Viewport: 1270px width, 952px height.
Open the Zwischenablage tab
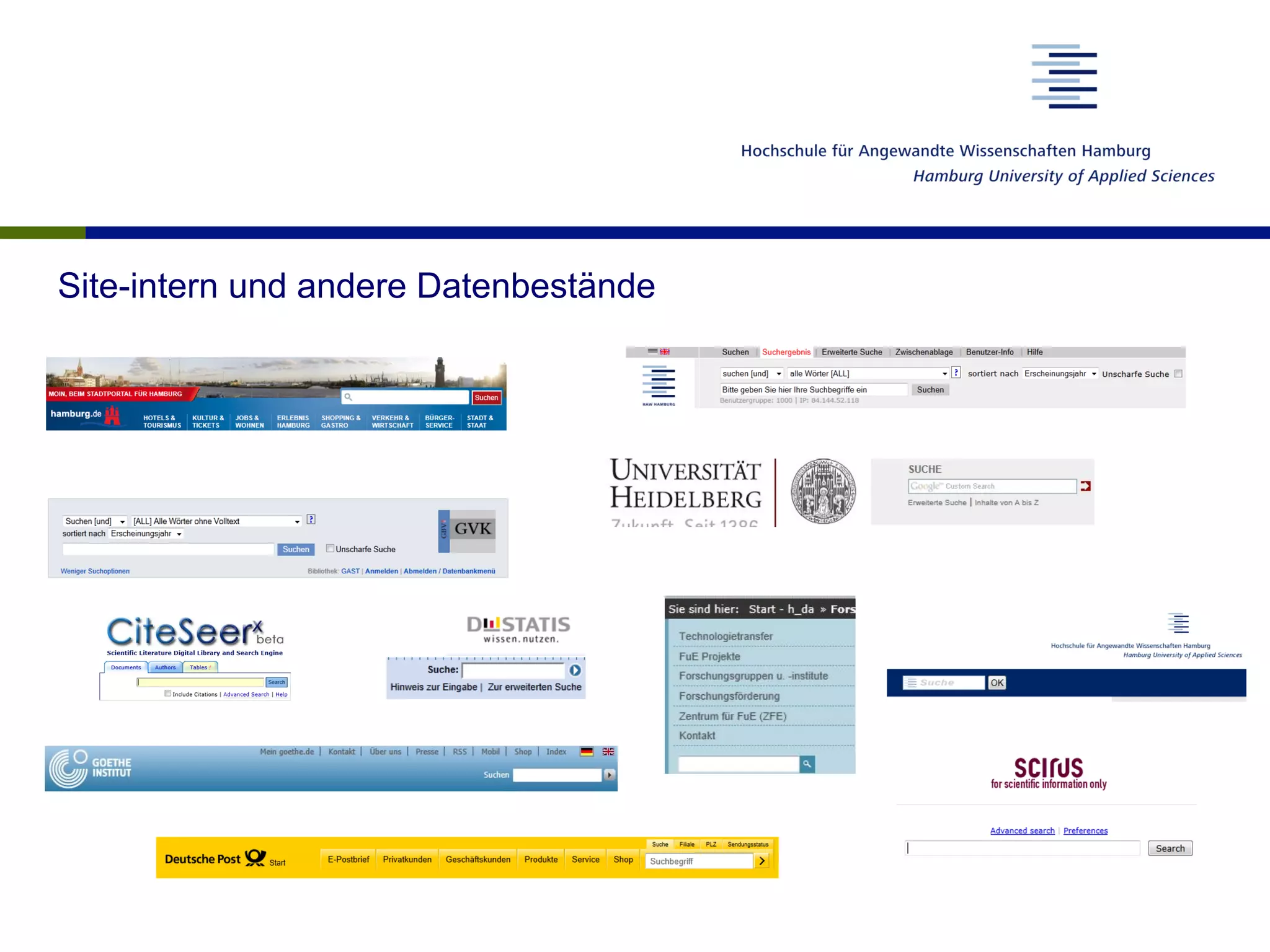[924, 352]
